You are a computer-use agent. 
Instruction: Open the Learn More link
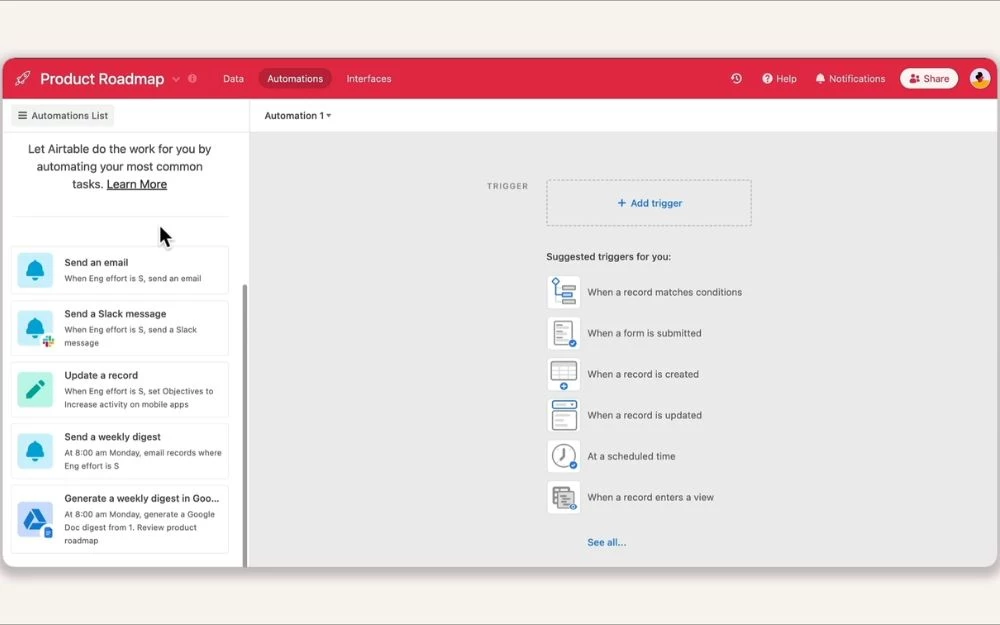137,184
